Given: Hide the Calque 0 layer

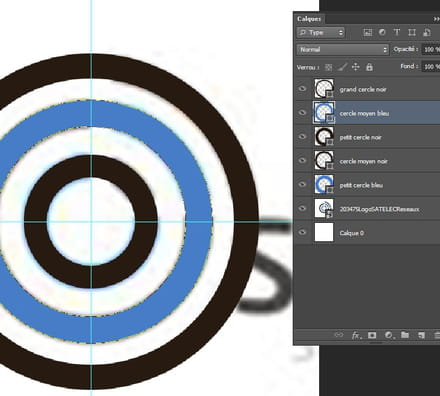Looking at the screenshot, I should point(302,232).
